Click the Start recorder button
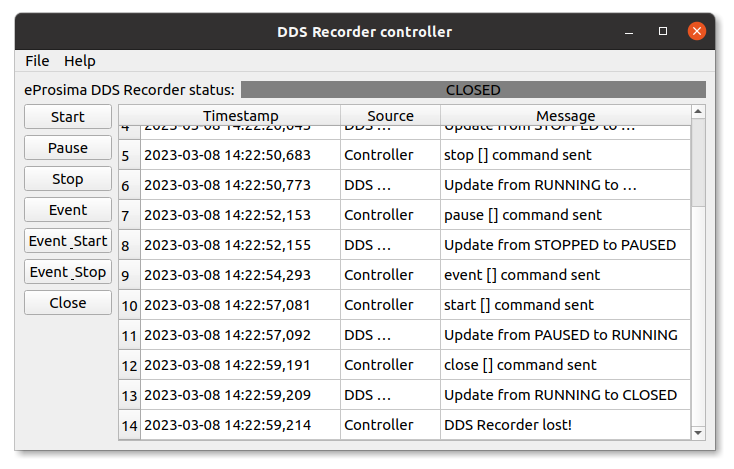 [68, 117]
